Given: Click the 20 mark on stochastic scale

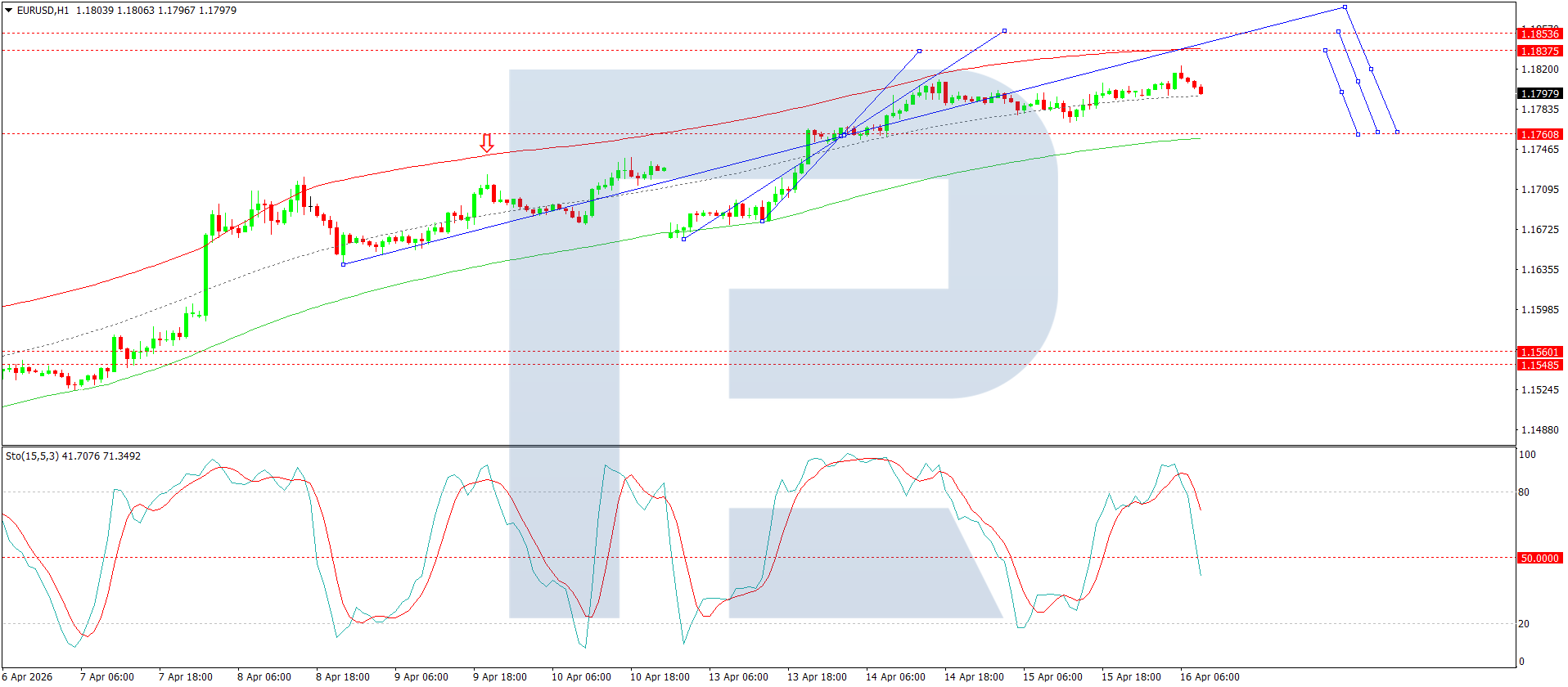Looking at the screenshot, I should coord(1524,624).
